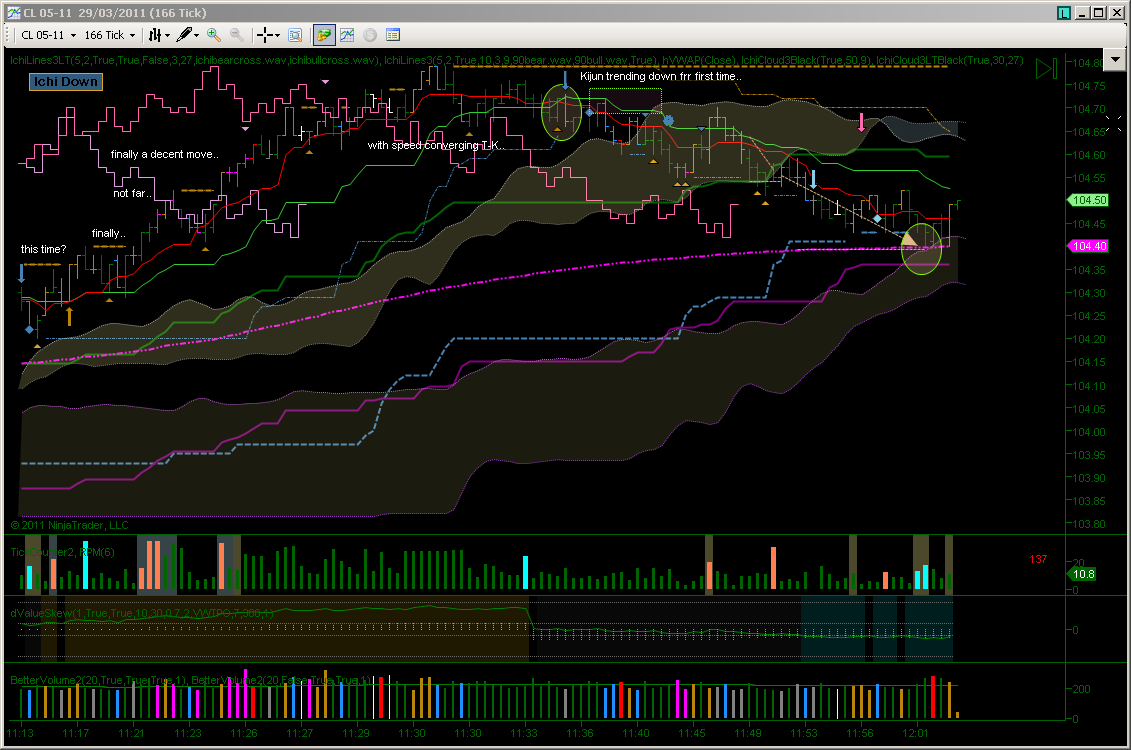Open the chart style bars icon

[155, 35]
